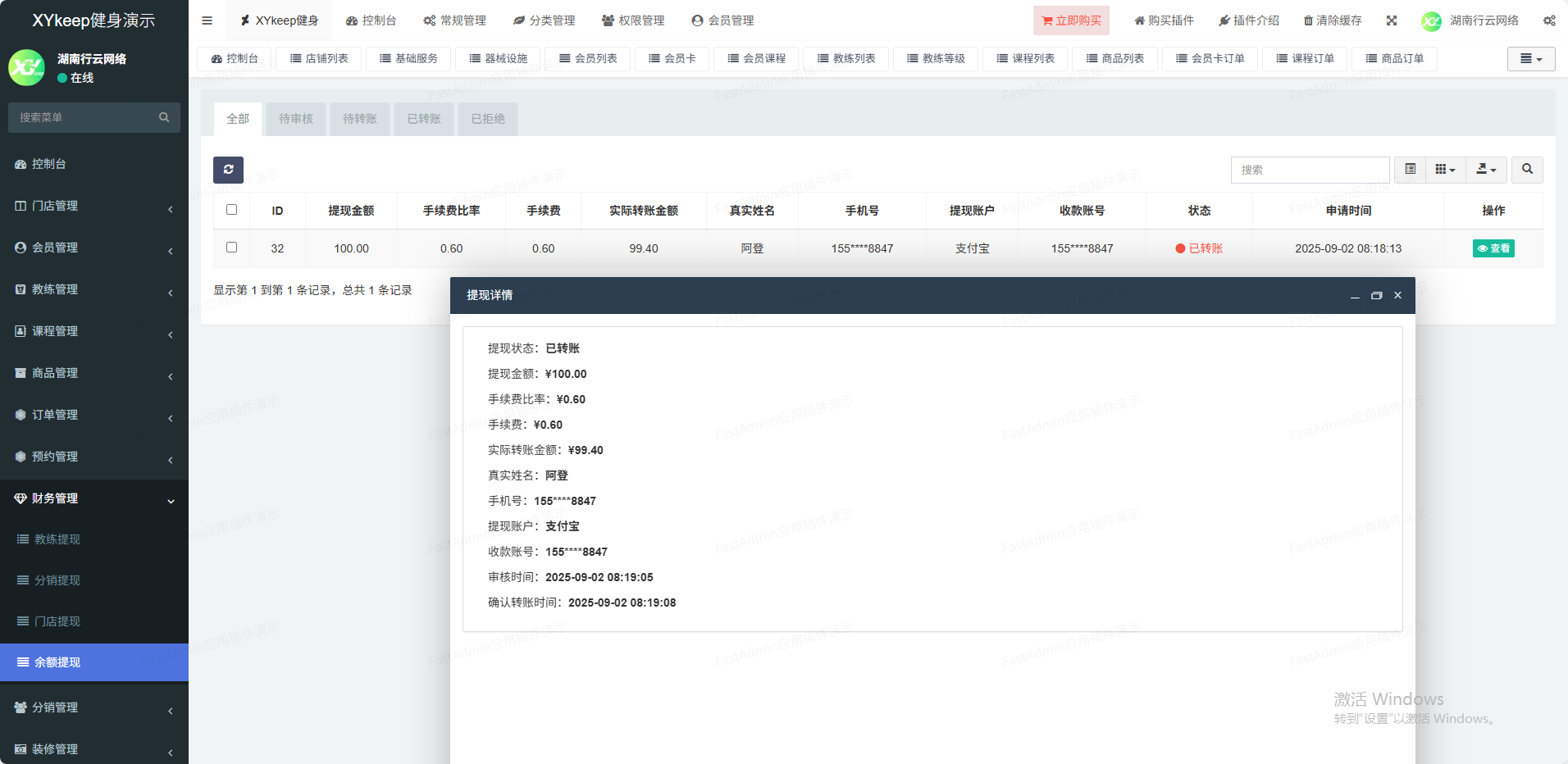Switch to the 已拒绝 tab
Image resolution: width=1568 pixels, height=764 pixels.
point(488,119)
